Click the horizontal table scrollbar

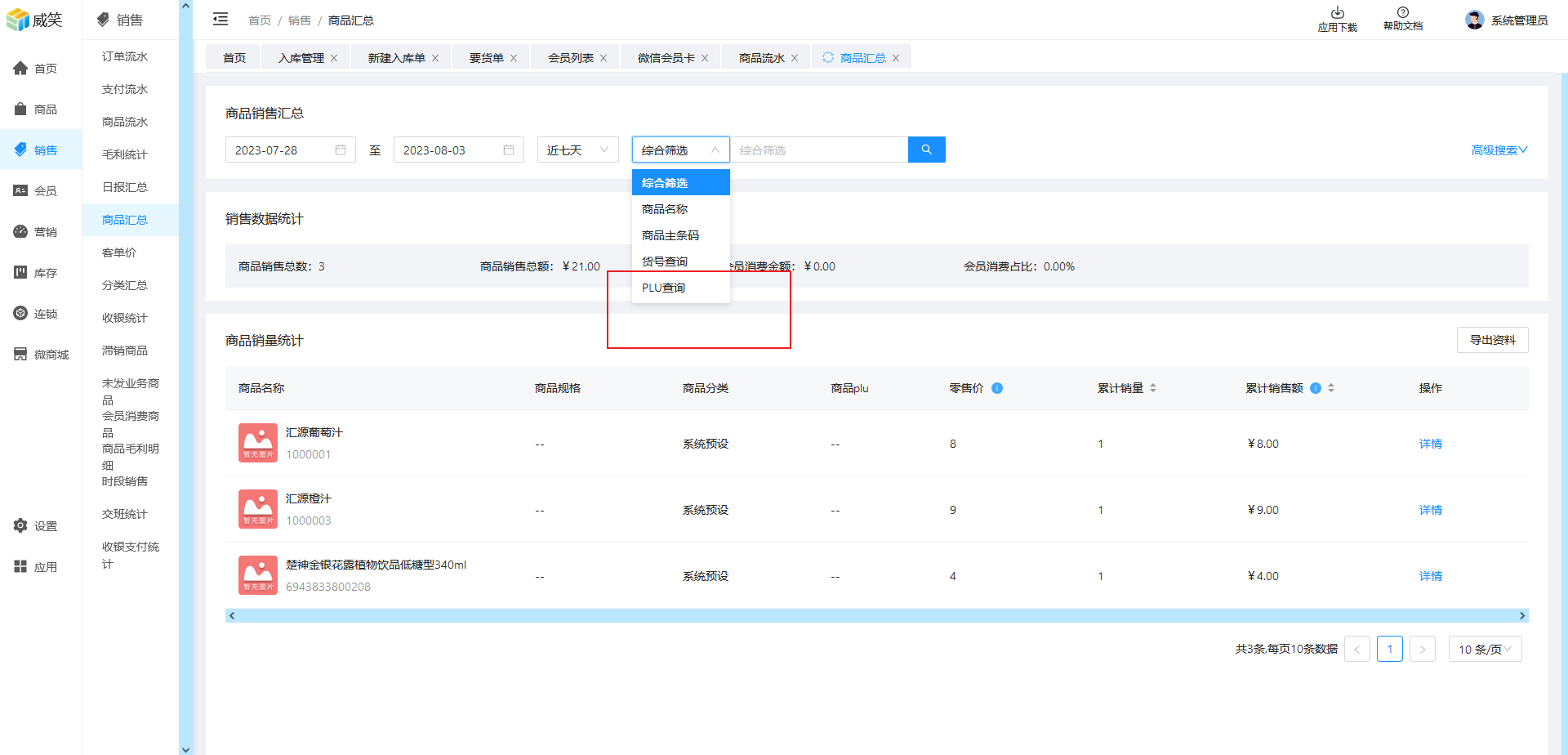point(876,615)
